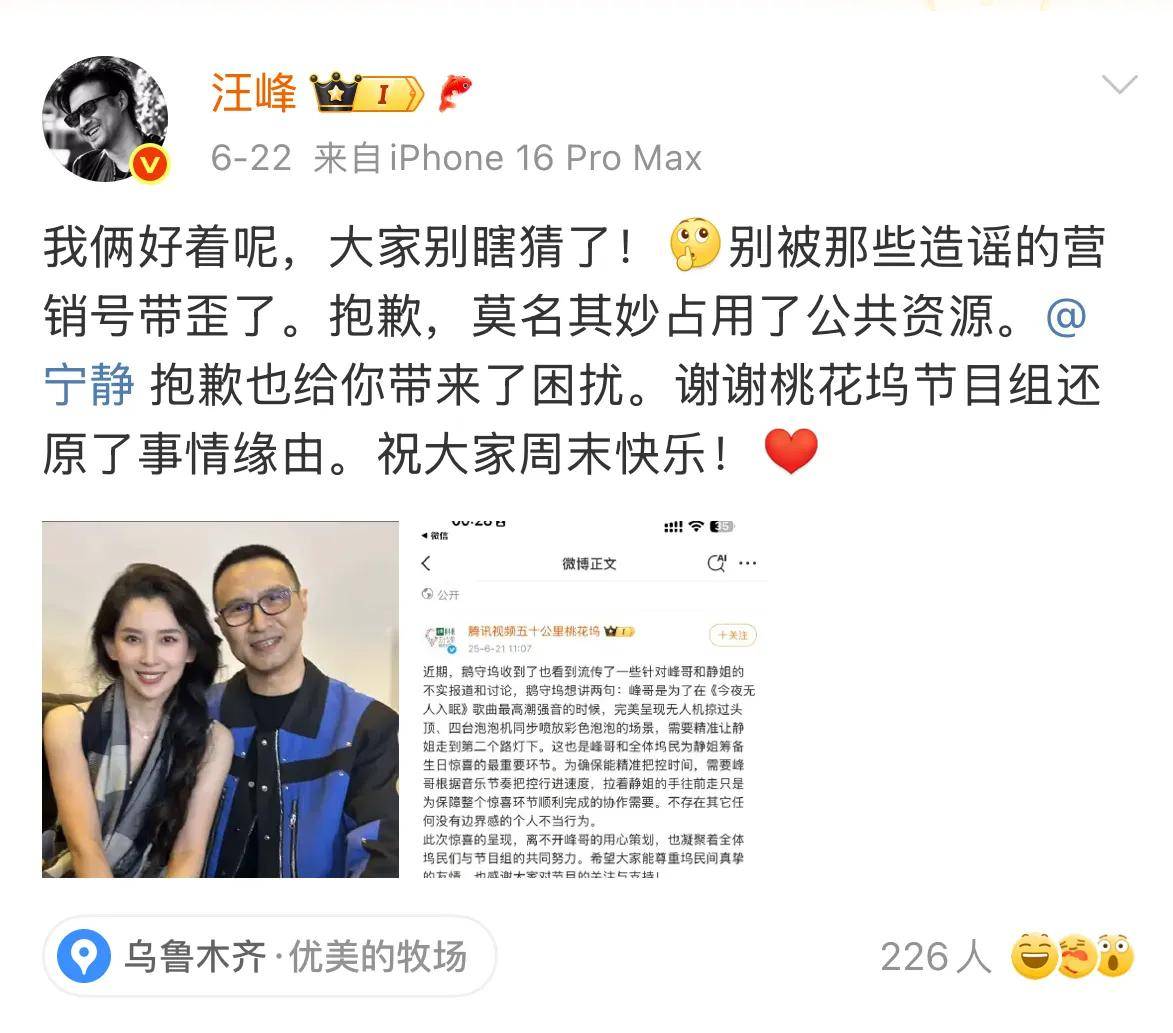Open the post options chevron dropdown
The width and height of the screenshot is (1173, 1033).
point(1119,84)
